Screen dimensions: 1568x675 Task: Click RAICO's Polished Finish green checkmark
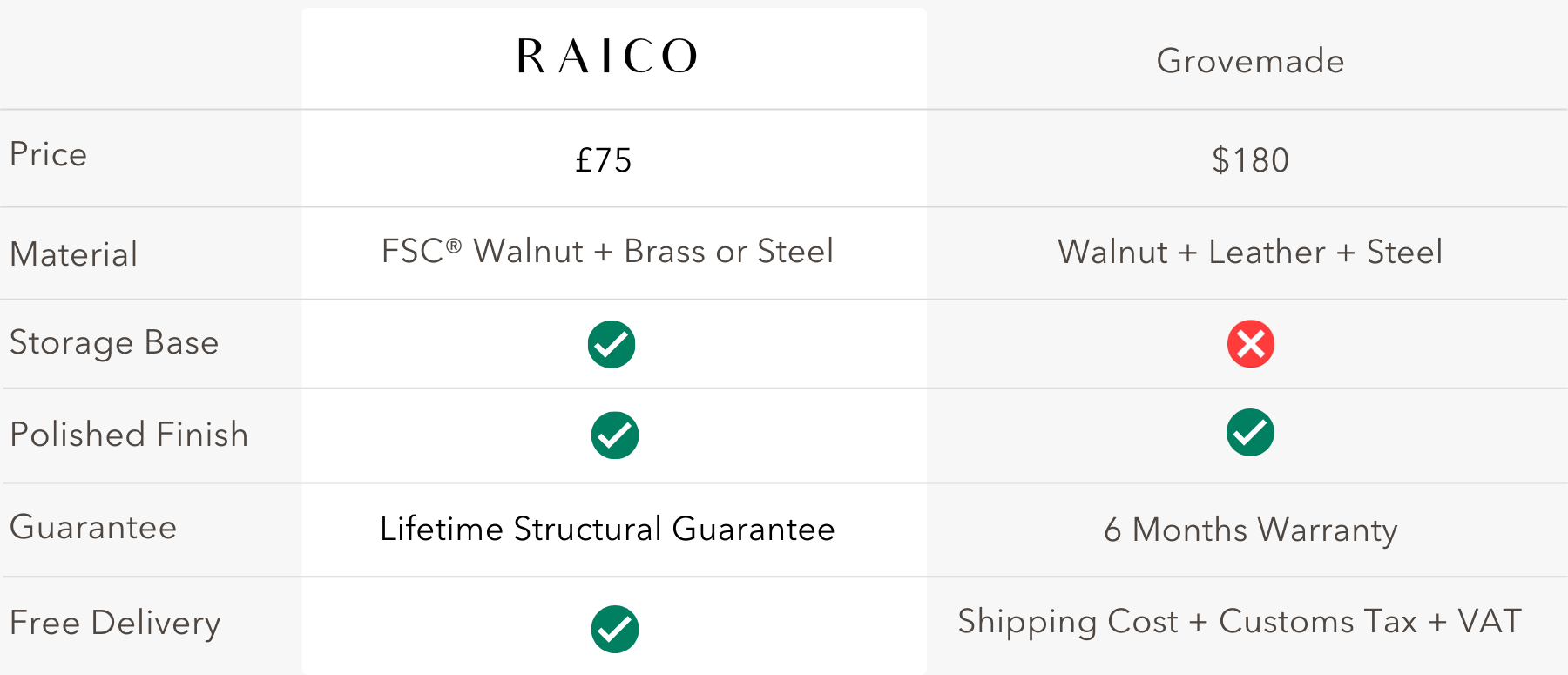[615, 435]
